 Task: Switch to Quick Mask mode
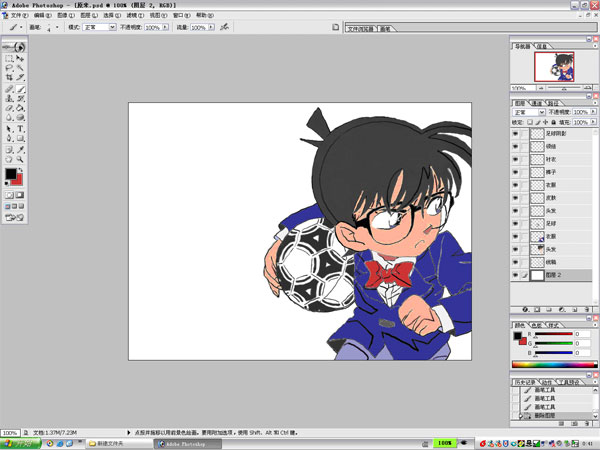(20, 195)
